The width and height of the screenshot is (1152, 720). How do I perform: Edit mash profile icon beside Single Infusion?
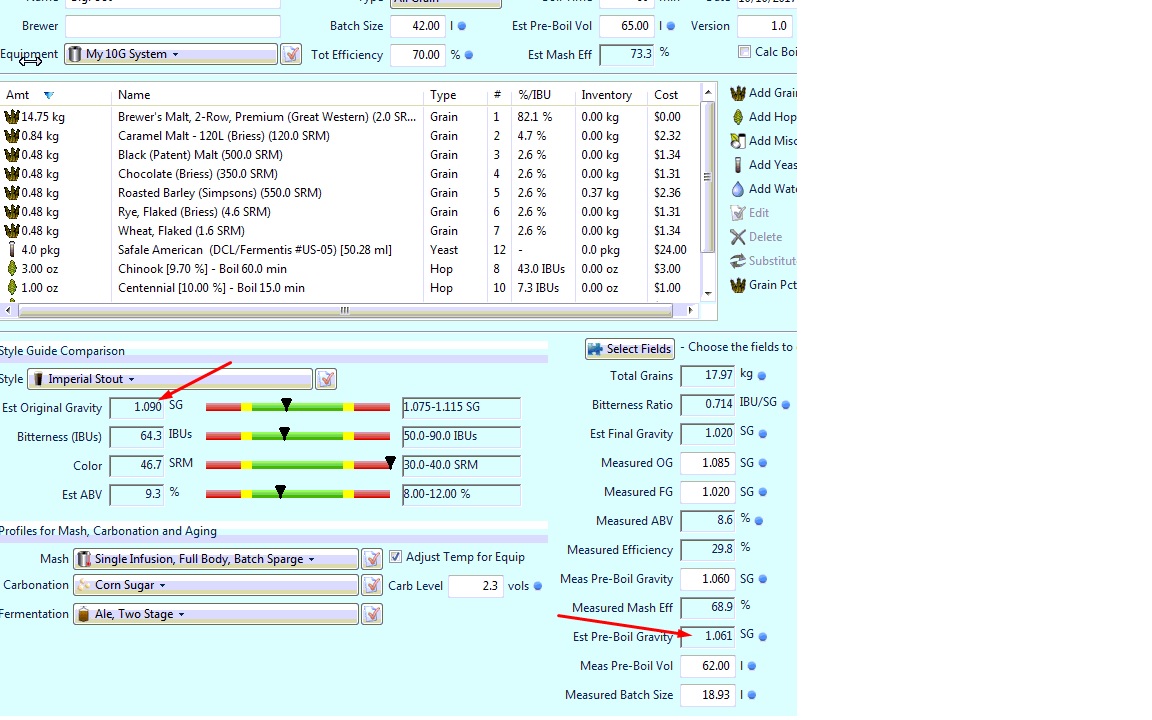point(372,559)
